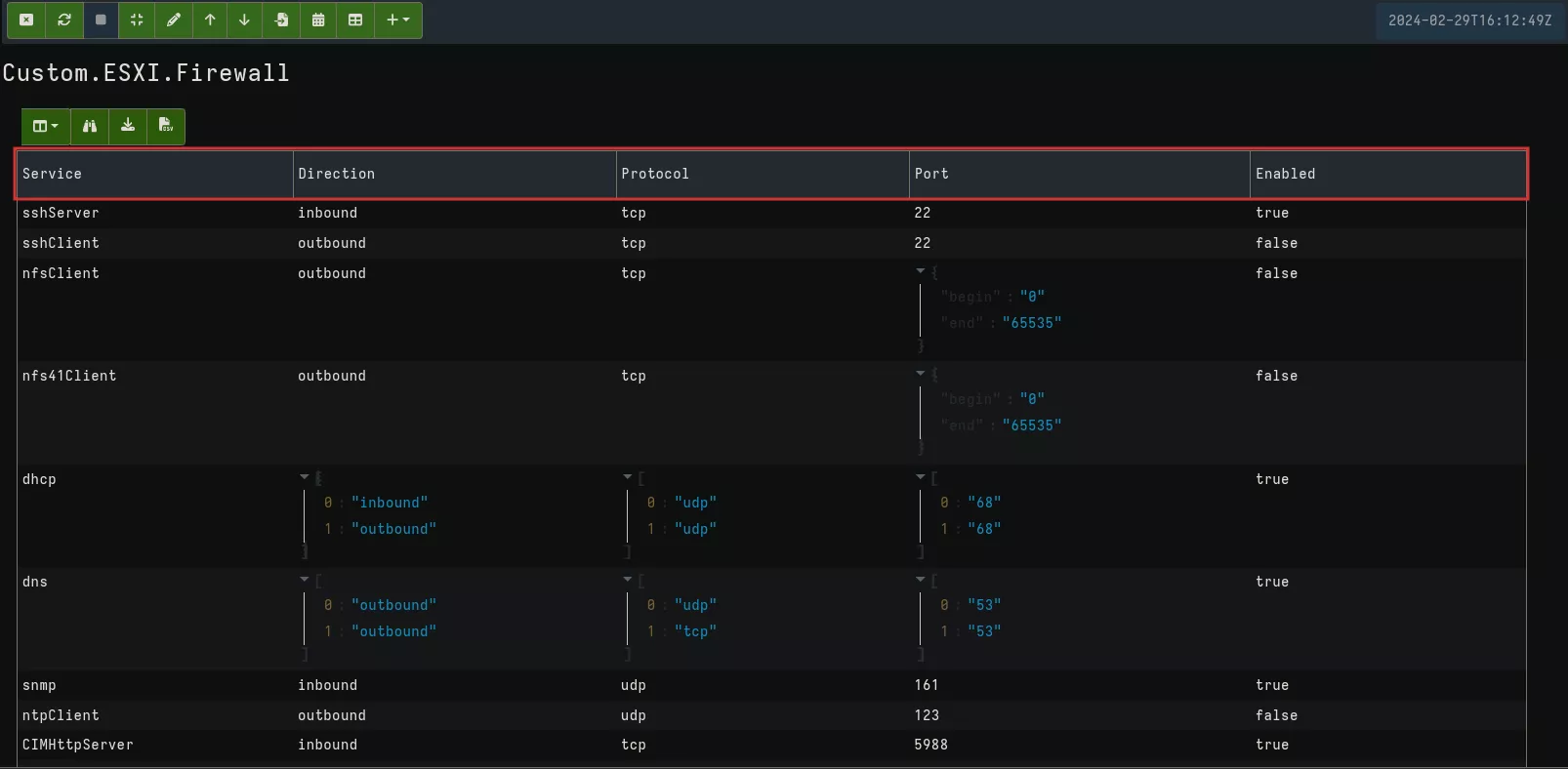Click the Custom.ESXI.Firewall heading
Image resolution: width=1568 pixels, height=769 pixels.
(x=146, y=73)
